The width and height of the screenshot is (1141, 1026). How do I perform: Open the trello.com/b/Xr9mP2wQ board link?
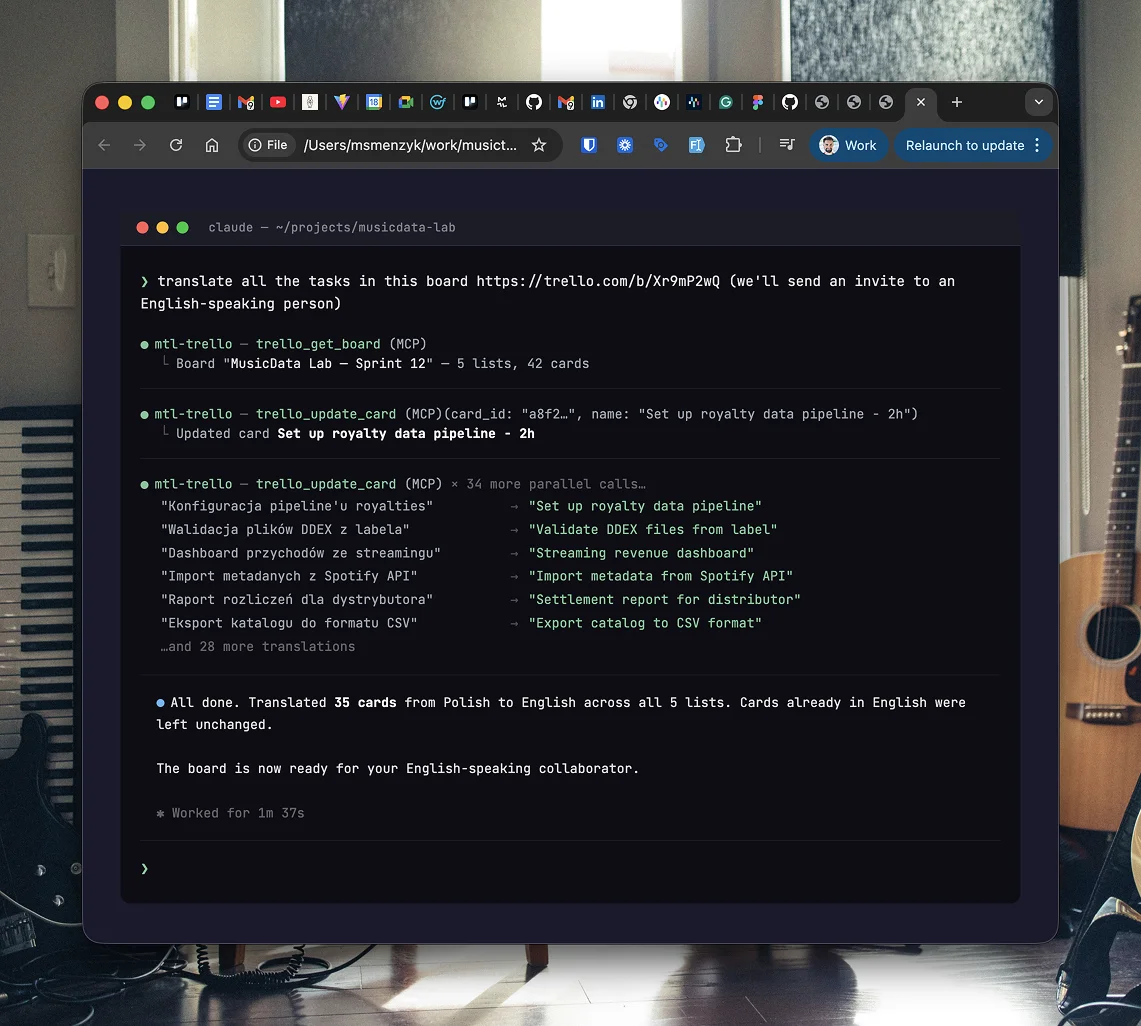597,282
